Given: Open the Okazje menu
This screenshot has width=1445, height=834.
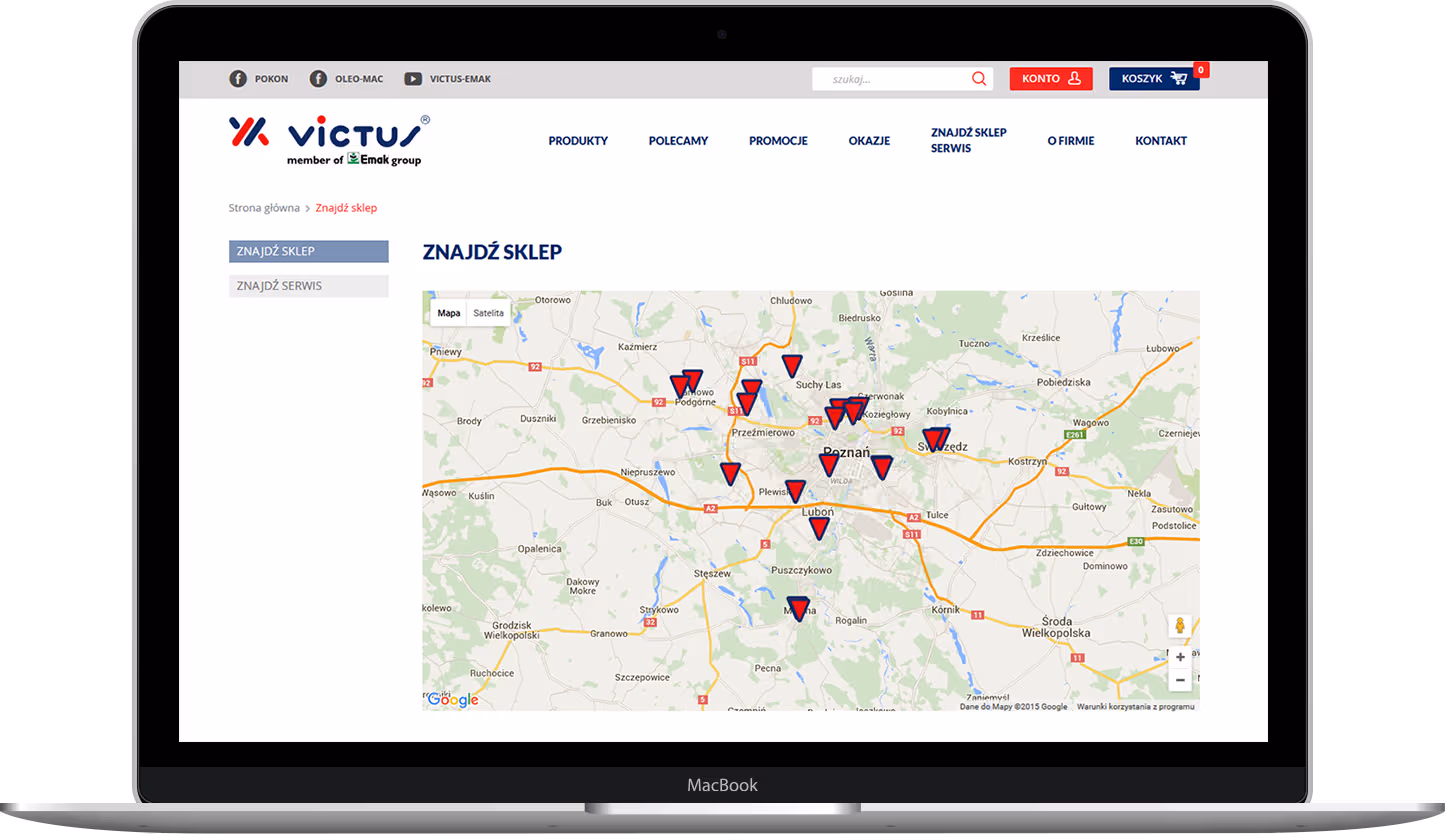Looking at the screenshot, I should [x=869, y=141].
